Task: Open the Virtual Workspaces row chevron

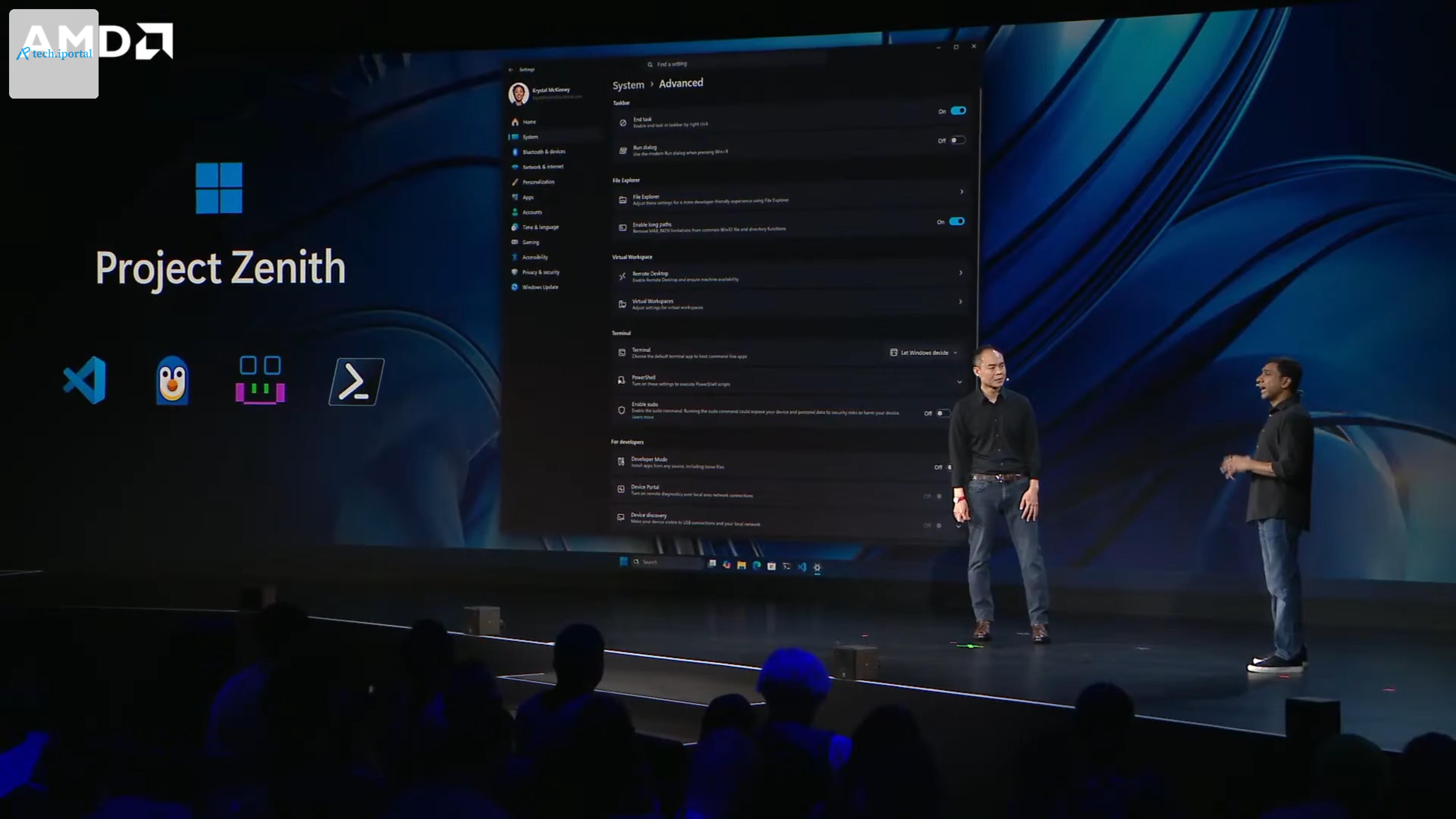Action: 961,302
